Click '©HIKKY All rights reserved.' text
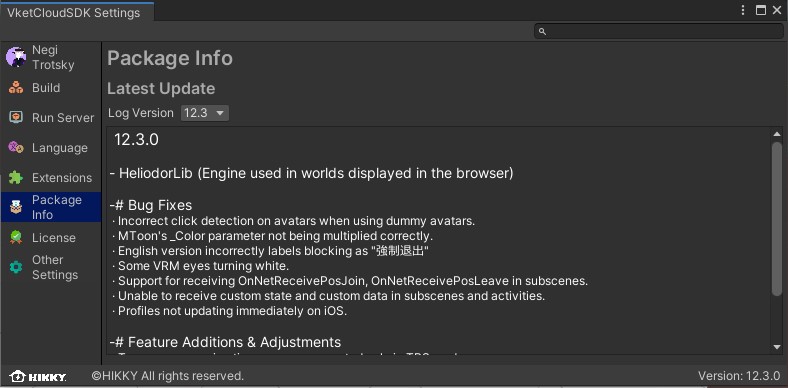 click(167, 376)
